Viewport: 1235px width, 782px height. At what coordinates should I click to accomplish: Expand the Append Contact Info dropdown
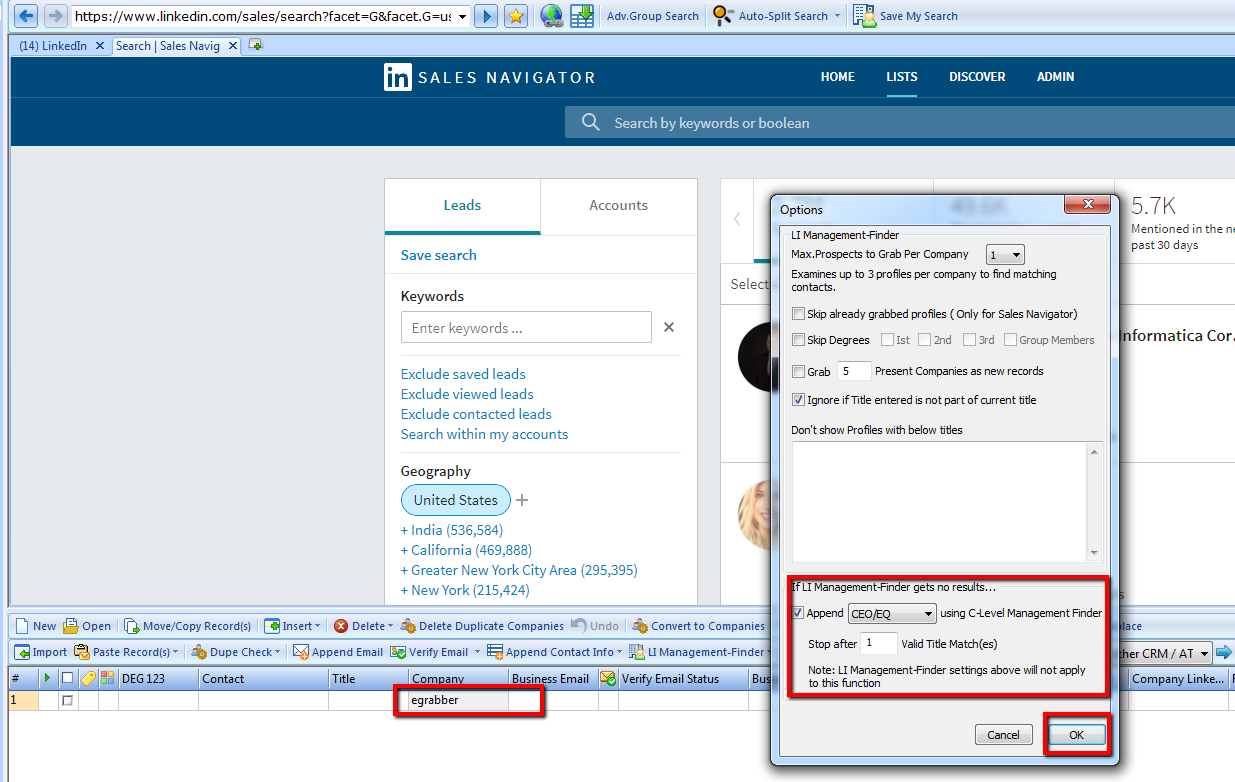(621, 652)
